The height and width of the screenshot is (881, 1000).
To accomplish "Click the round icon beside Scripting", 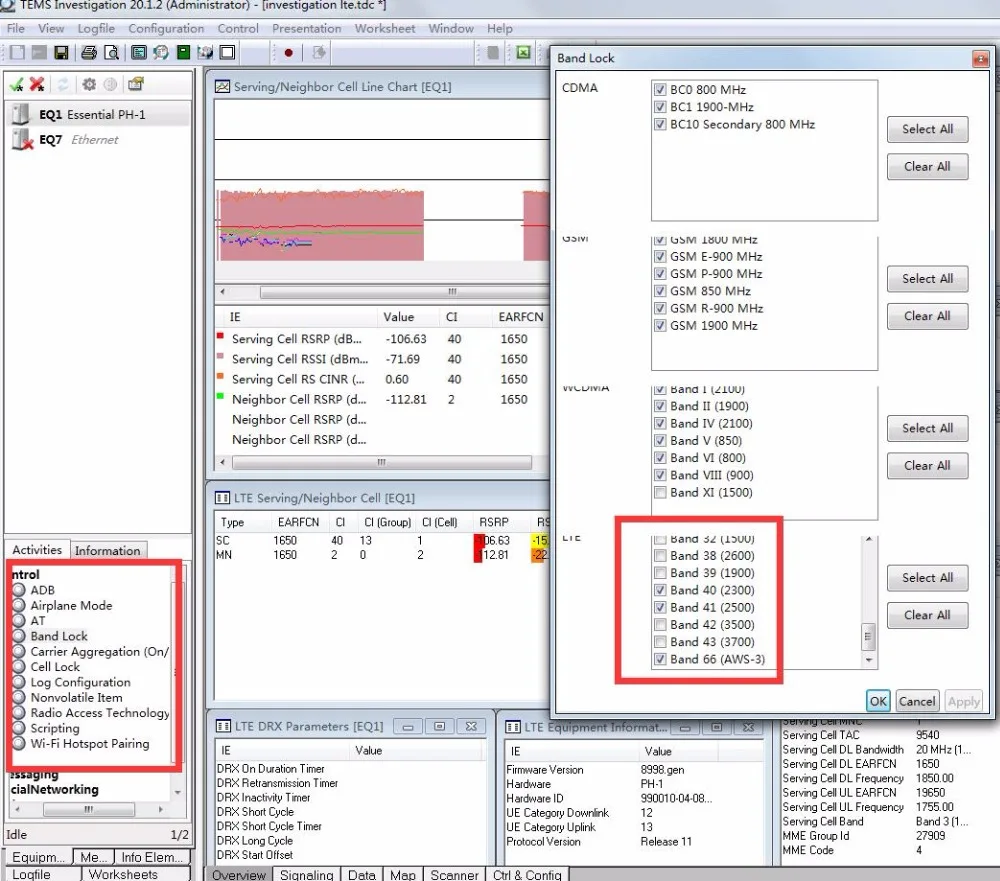I will tap(18, 728).
